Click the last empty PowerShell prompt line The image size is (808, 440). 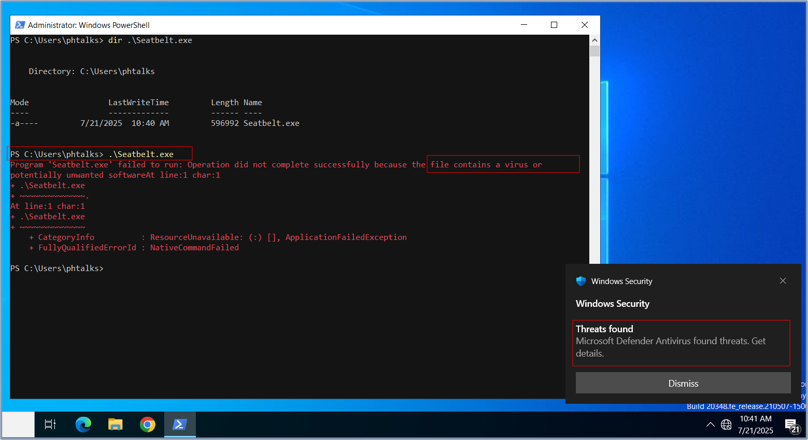[57, 268]
